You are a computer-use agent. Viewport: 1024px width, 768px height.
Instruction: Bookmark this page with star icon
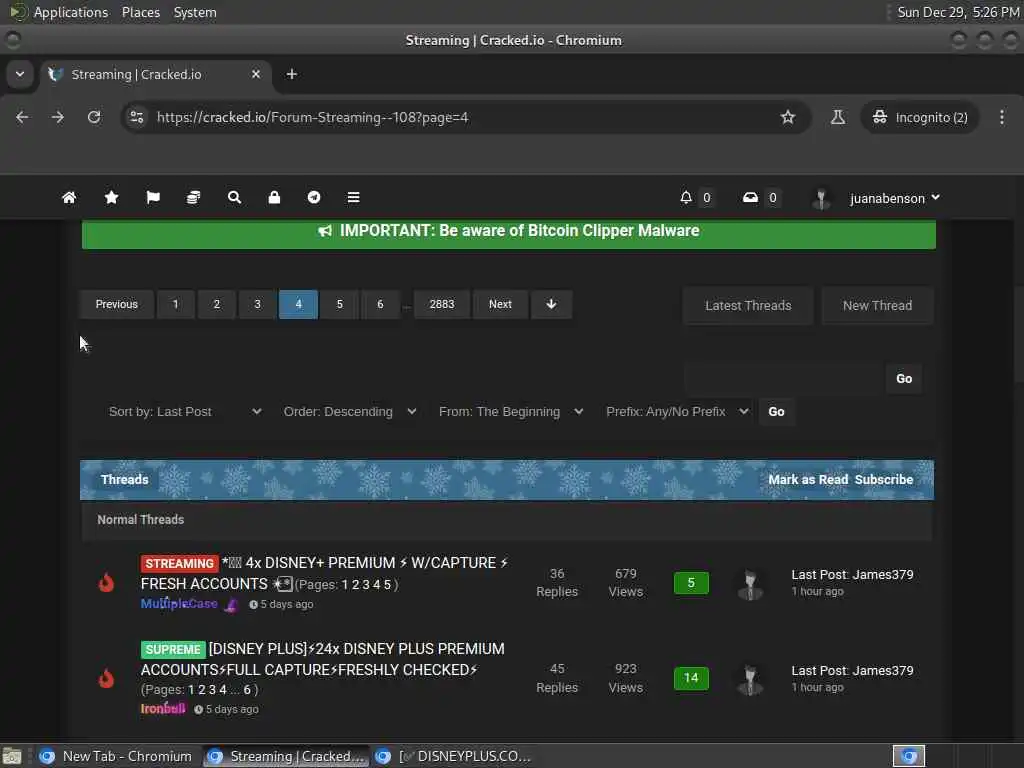coord(788,117)
